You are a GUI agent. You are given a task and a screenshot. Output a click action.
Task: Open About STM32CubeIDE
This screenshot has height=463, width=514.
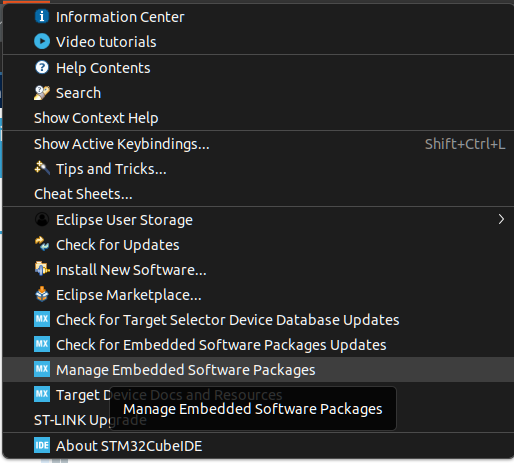click(258, 446)
